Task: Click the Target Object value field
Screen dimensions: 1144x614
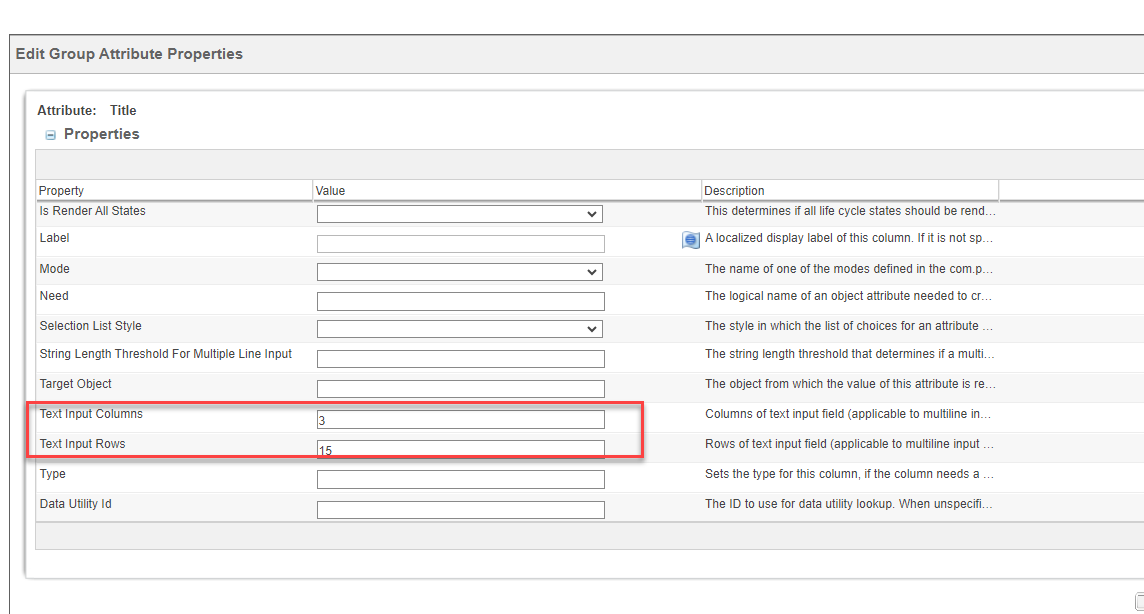Action: [x=460, y=388]
